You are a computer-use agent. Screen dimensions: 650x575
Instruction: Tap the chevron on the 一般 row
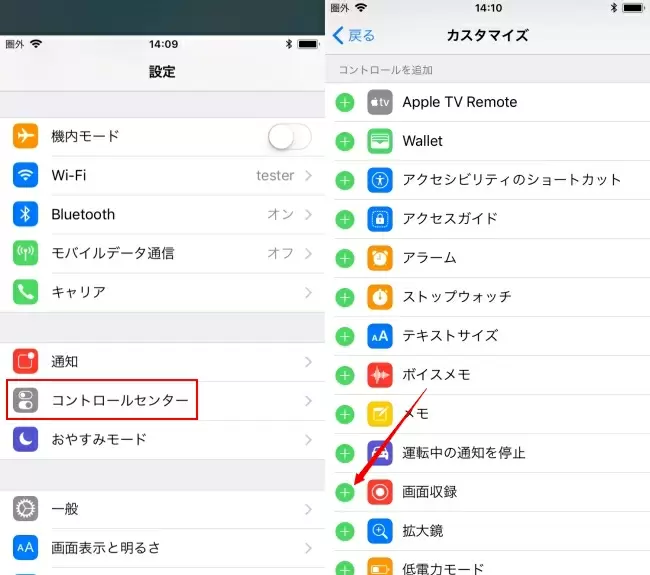tap(308, 509)
